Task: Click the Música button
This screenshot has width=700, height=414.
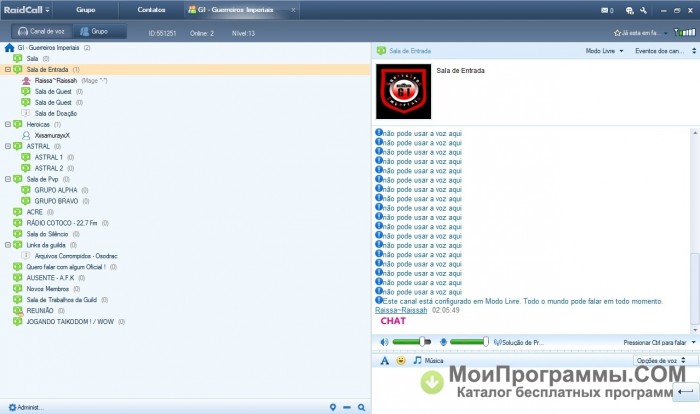Action: pos(428,360)
